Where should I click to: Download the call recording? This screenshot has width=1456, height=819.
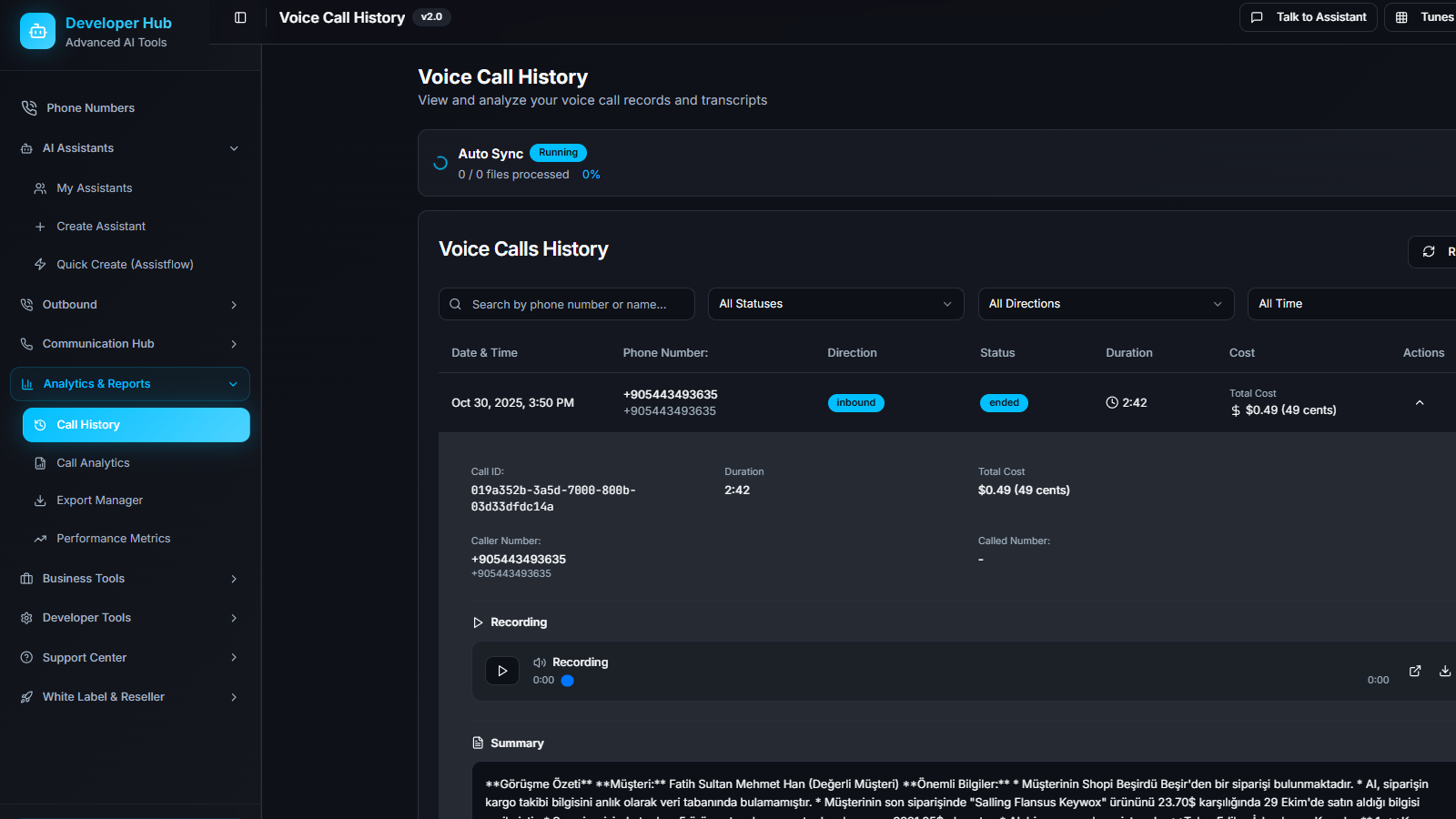pos(1445,671)
